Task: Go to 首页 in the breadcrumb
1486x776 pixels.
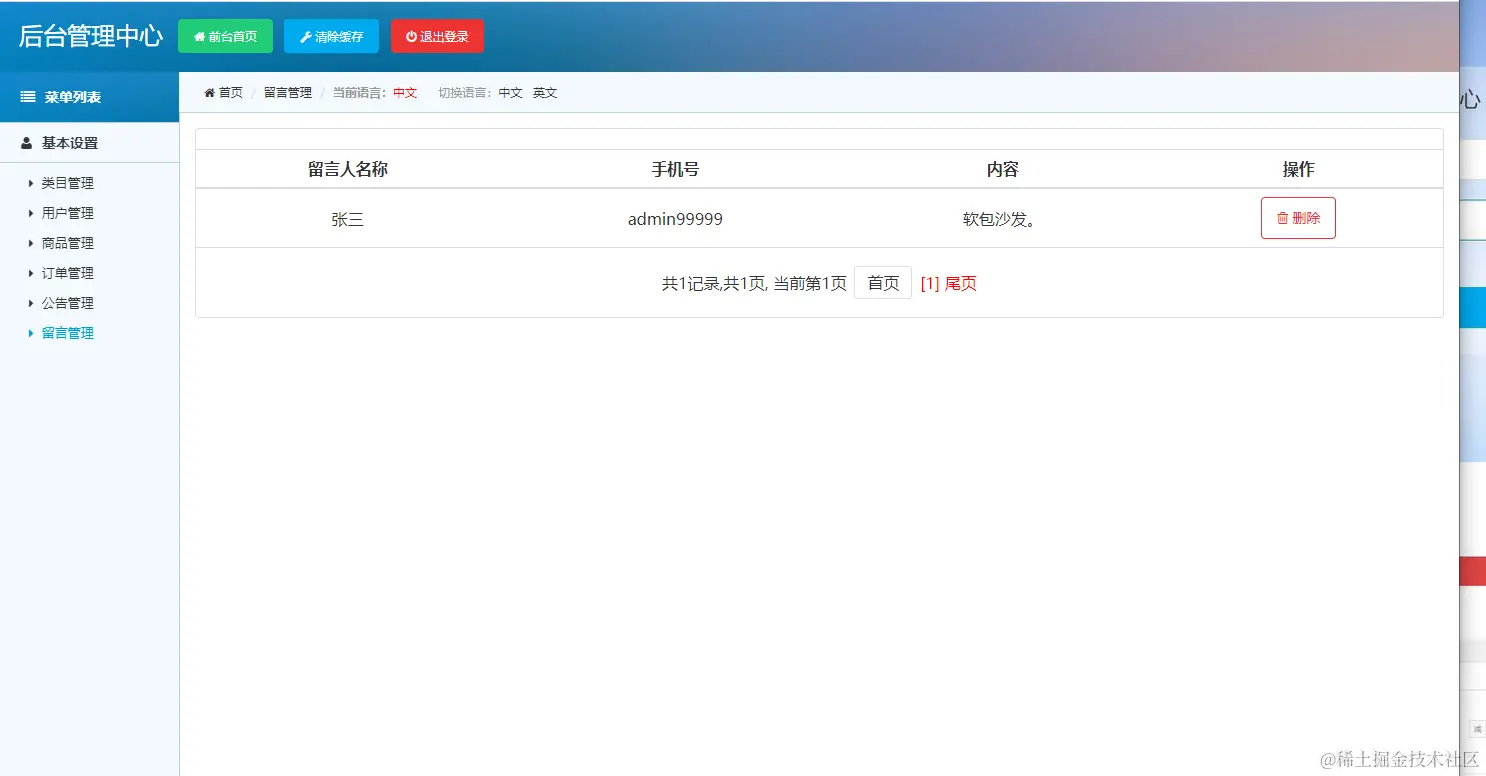Action: 231,93
